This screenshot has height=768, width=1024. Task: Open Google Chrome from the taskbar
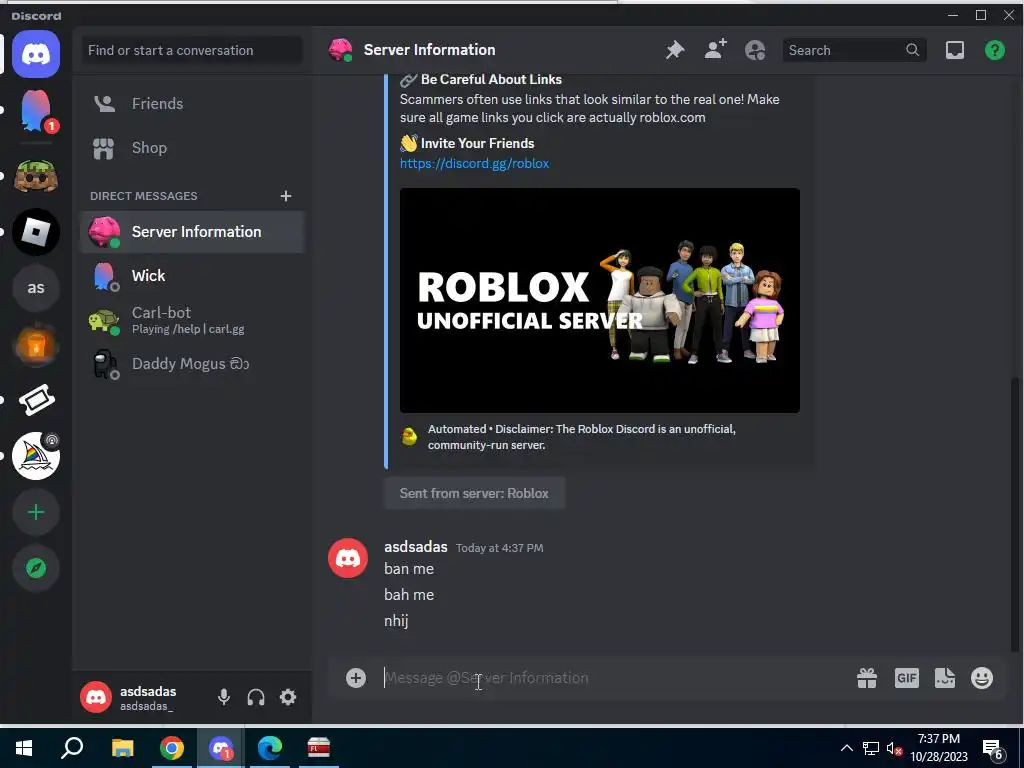[x=171, y=748]
